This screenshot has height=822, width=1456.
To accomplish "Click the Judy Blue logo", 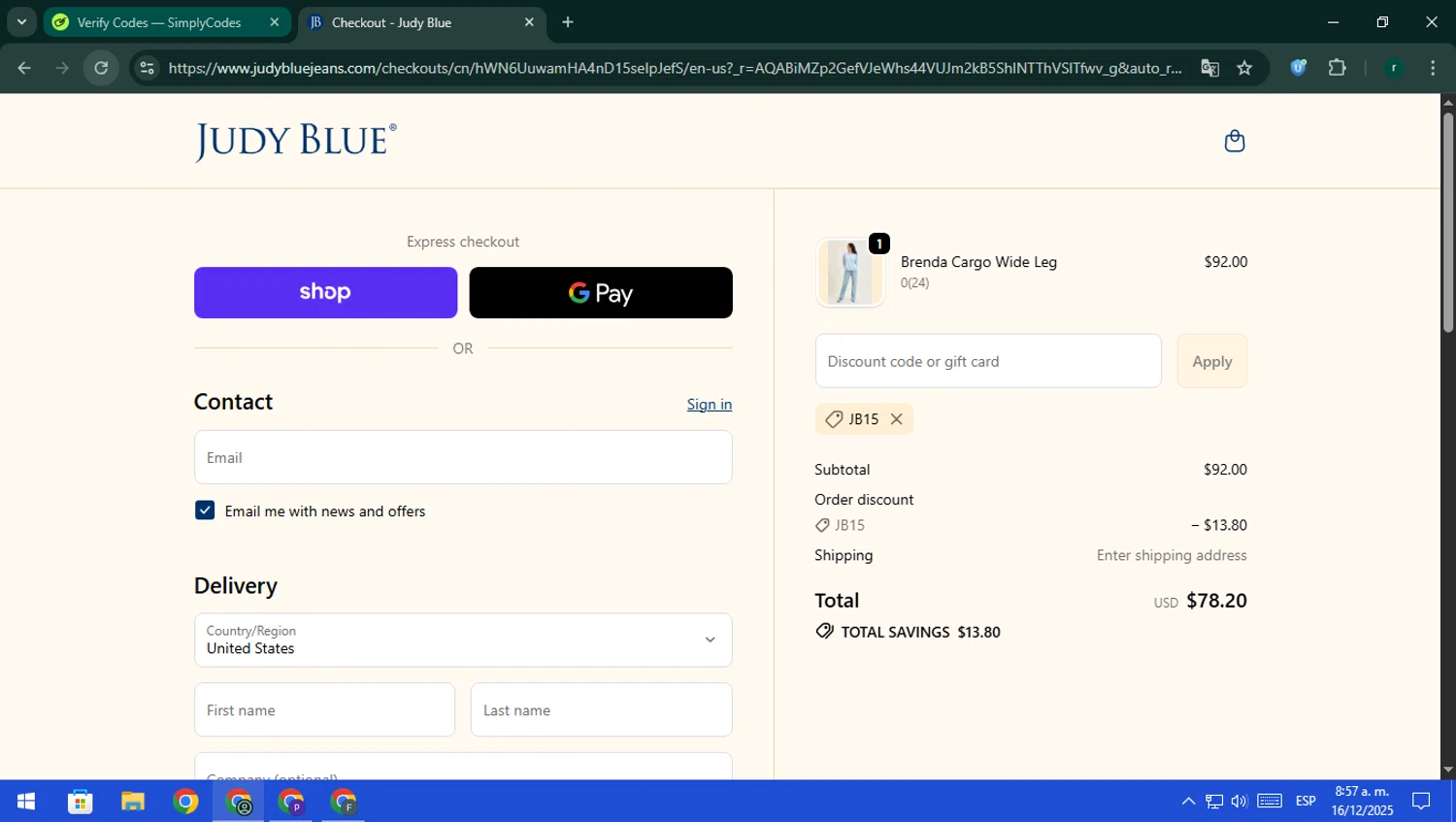I will point(296,142).
